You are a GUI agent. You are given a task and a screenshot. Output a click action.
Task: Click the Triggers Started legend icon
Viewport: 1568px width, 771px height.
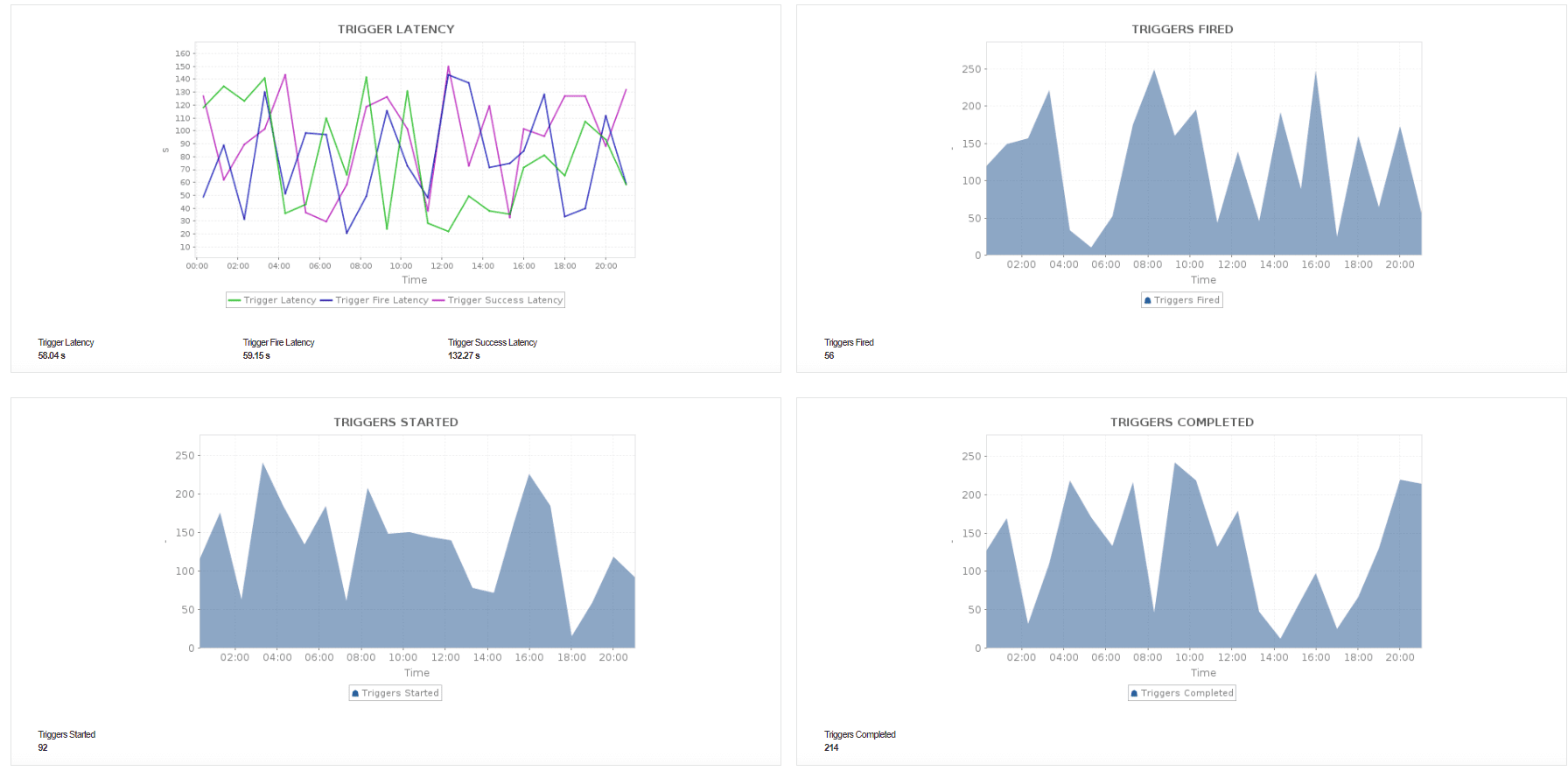coord(355,693)
